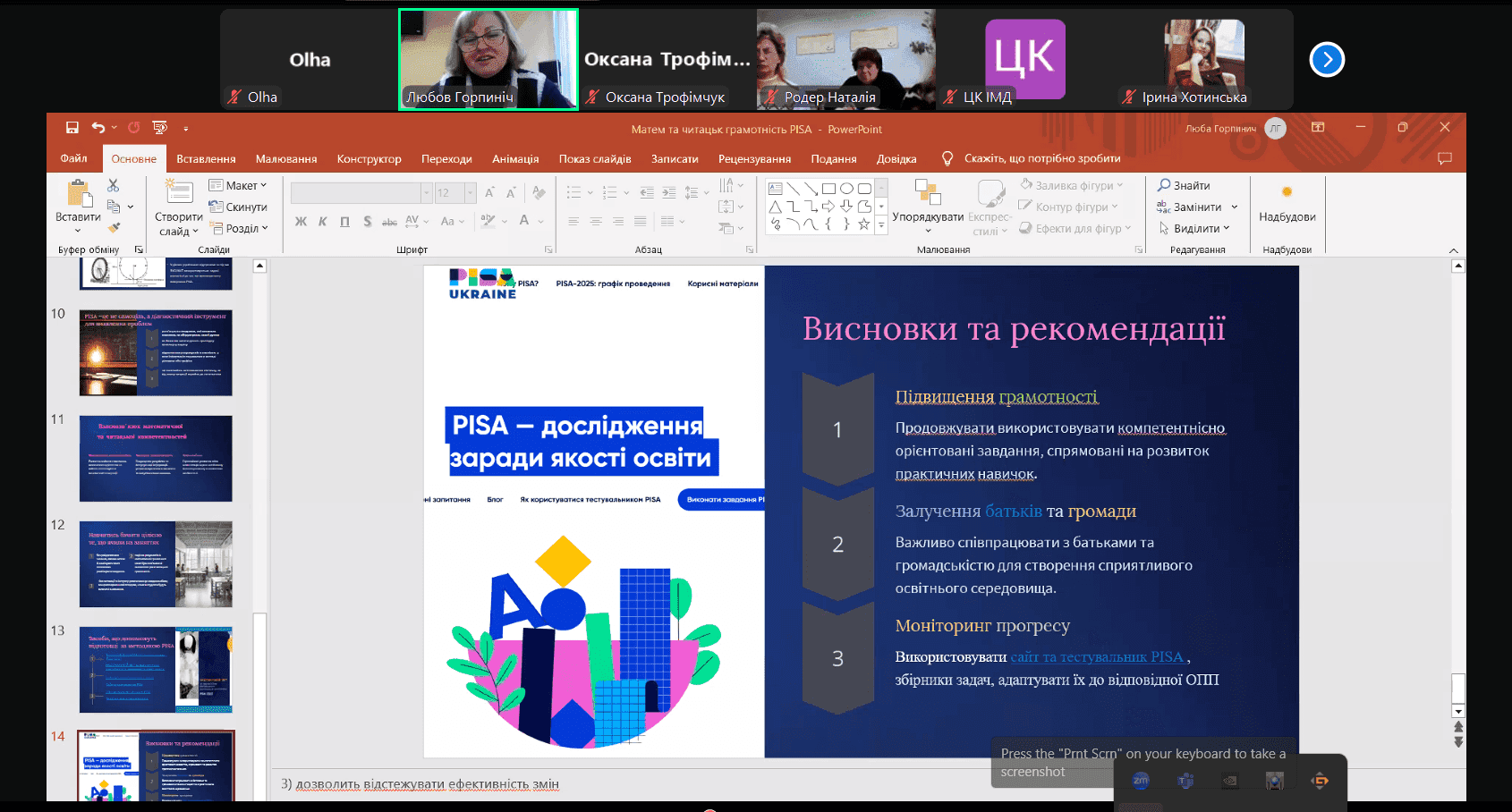
Task: Decrease list indent level icon
Action: [647, 192]
